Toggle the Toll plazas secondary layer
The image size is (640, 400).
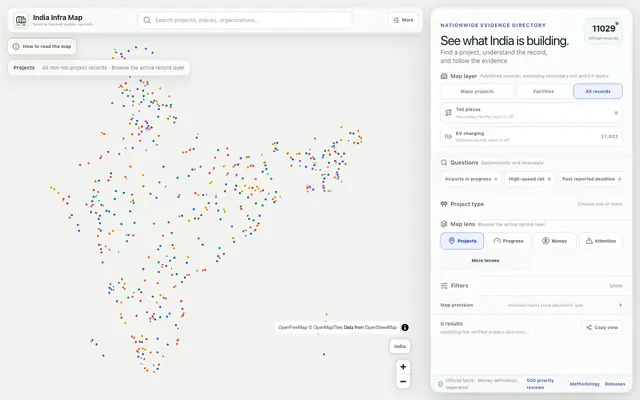(x=531, y=113)
